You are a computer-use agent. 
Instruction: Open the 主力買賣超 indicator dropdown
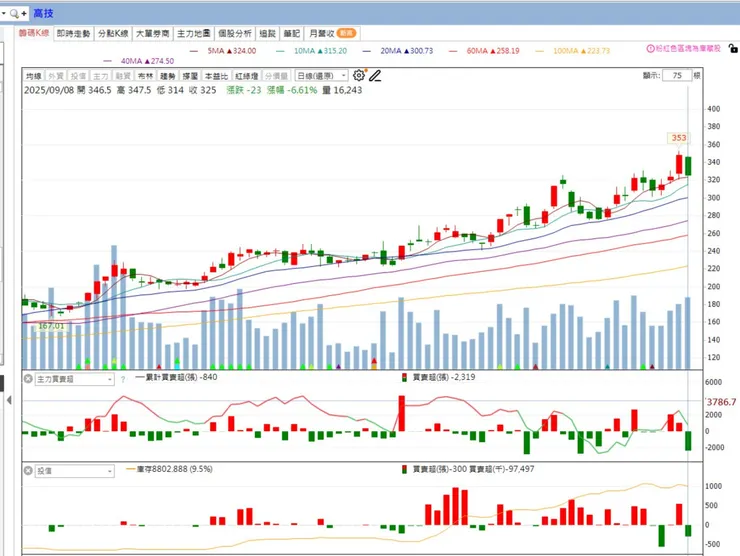[75, 379]
